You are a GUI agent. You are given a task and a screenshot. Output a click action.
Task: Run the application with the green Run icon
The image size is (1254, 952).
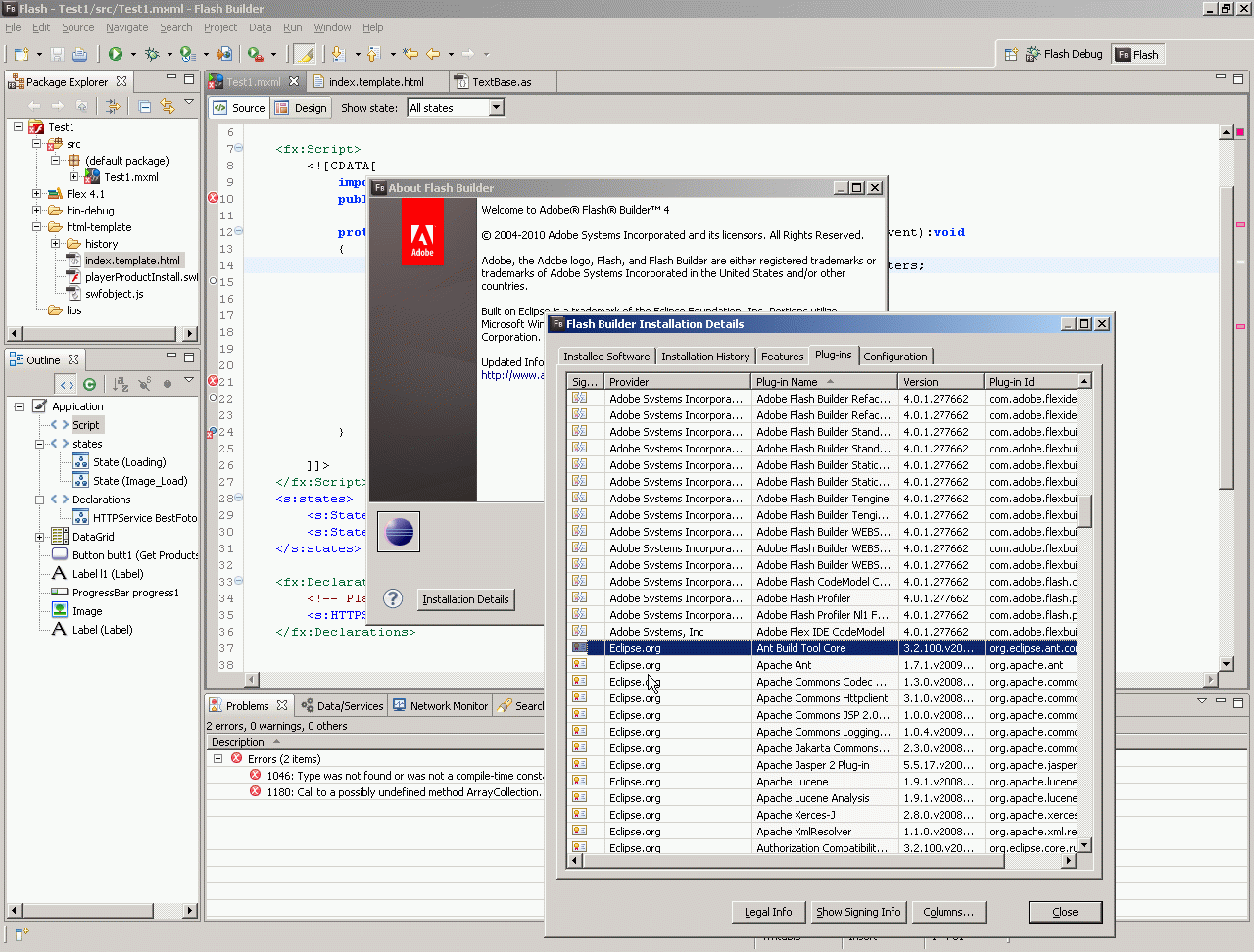tap(116, 54)
